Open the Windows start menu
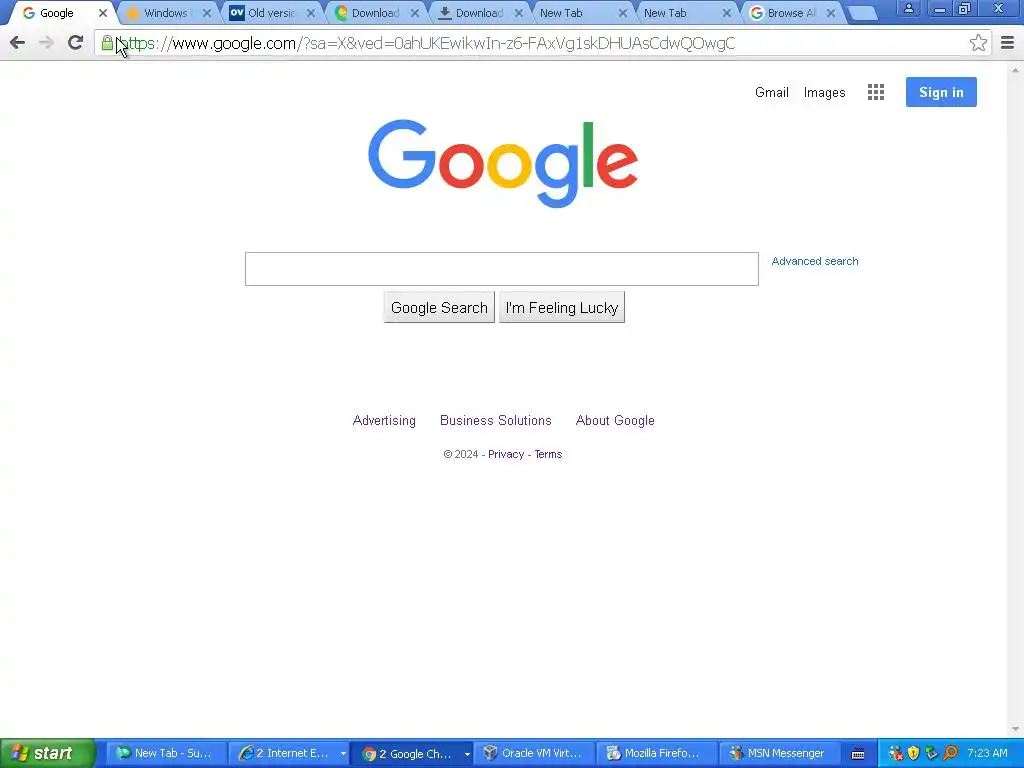1024x768 pixels. point(47,753)
